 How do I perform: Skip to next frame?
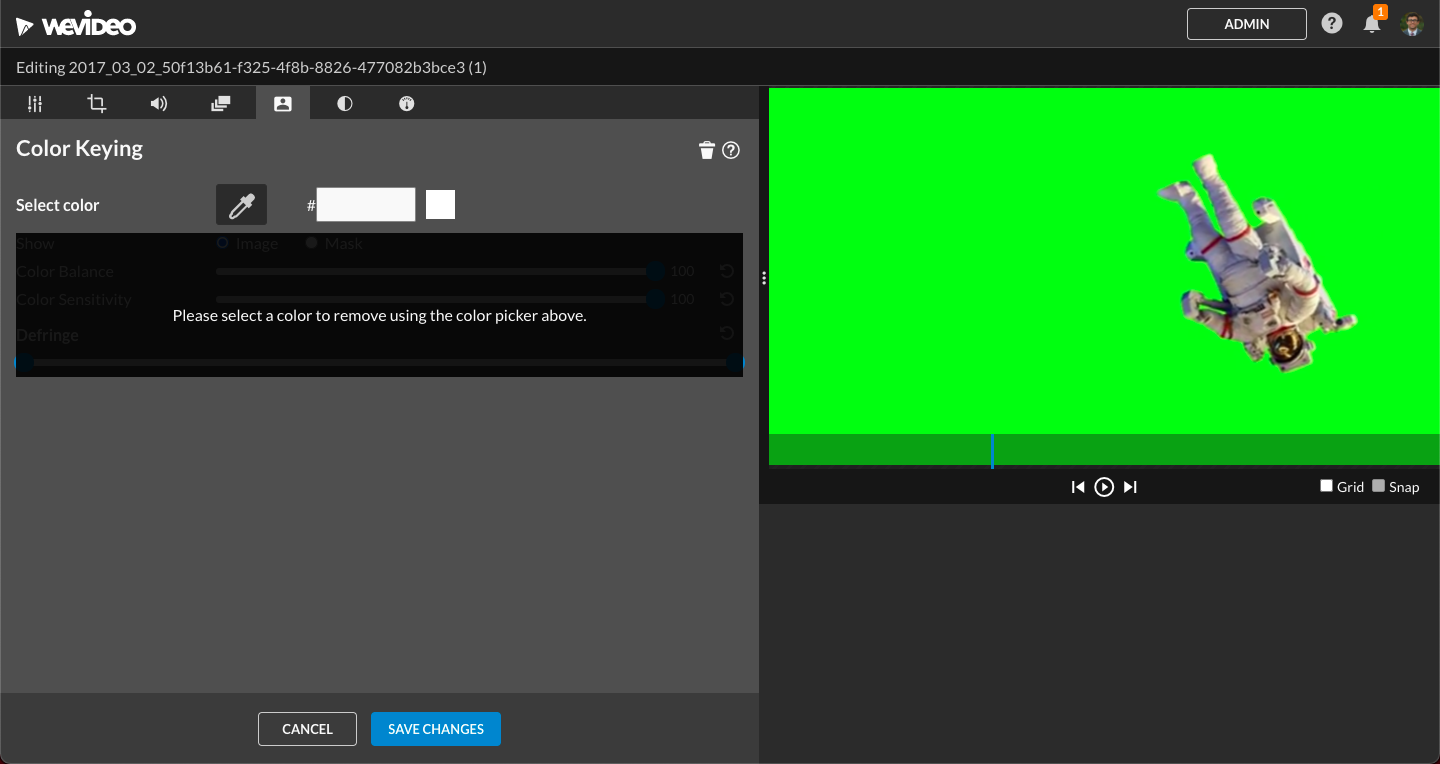pyautogui.click(x=1130, y=487)
